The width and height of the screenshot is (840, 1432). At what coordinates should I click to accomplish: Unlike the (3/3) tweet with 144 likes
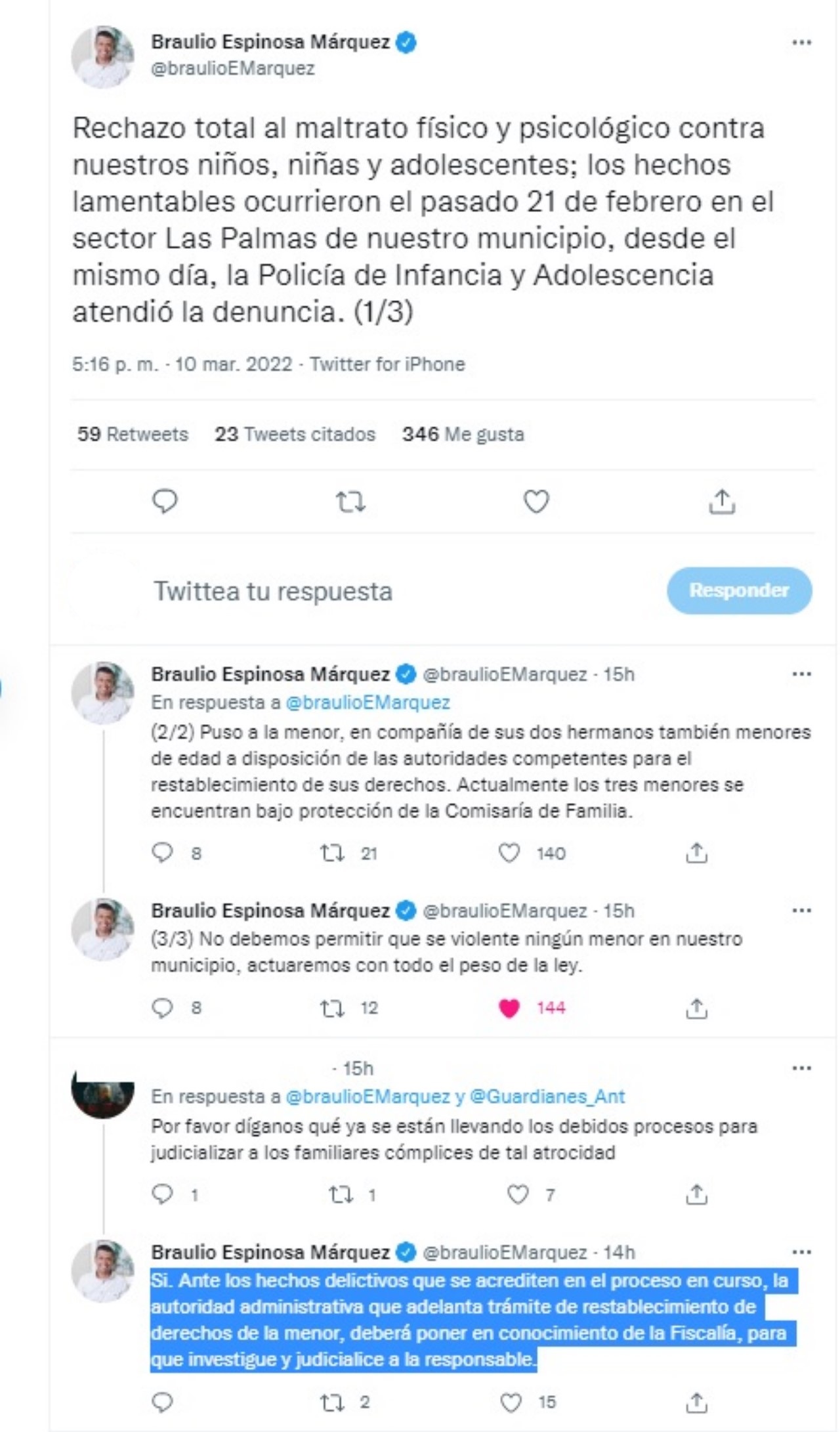(509, 1008)
